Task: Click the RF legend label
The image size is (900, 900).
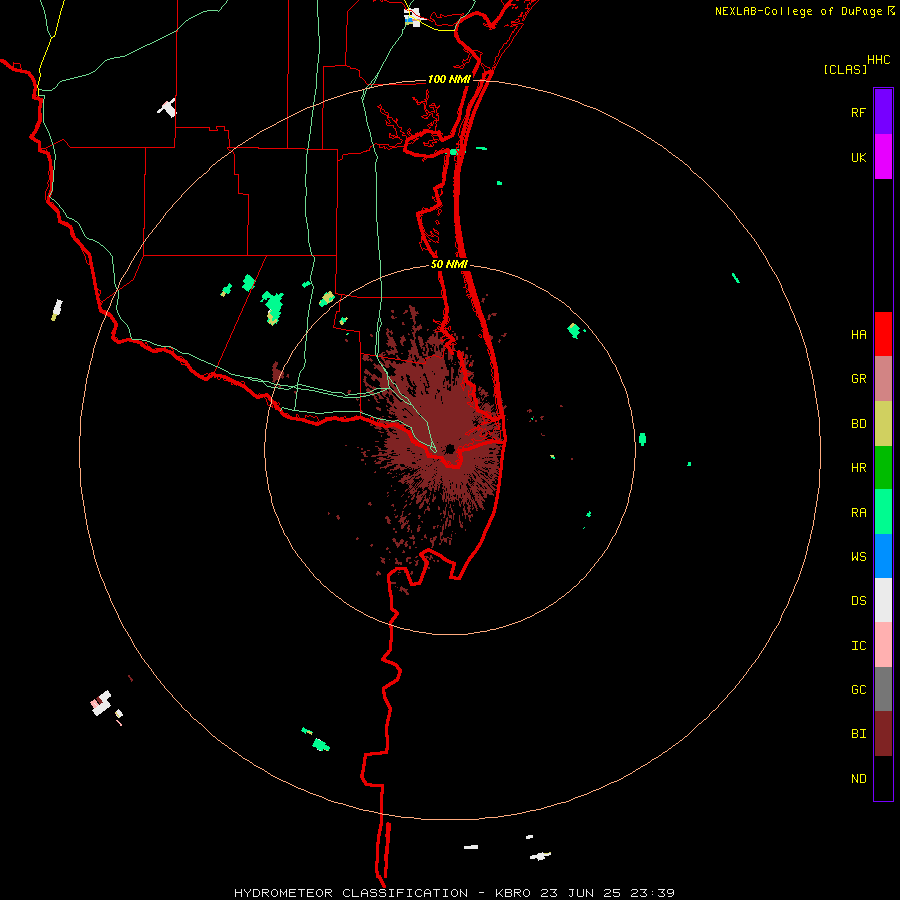Action: 858,112
